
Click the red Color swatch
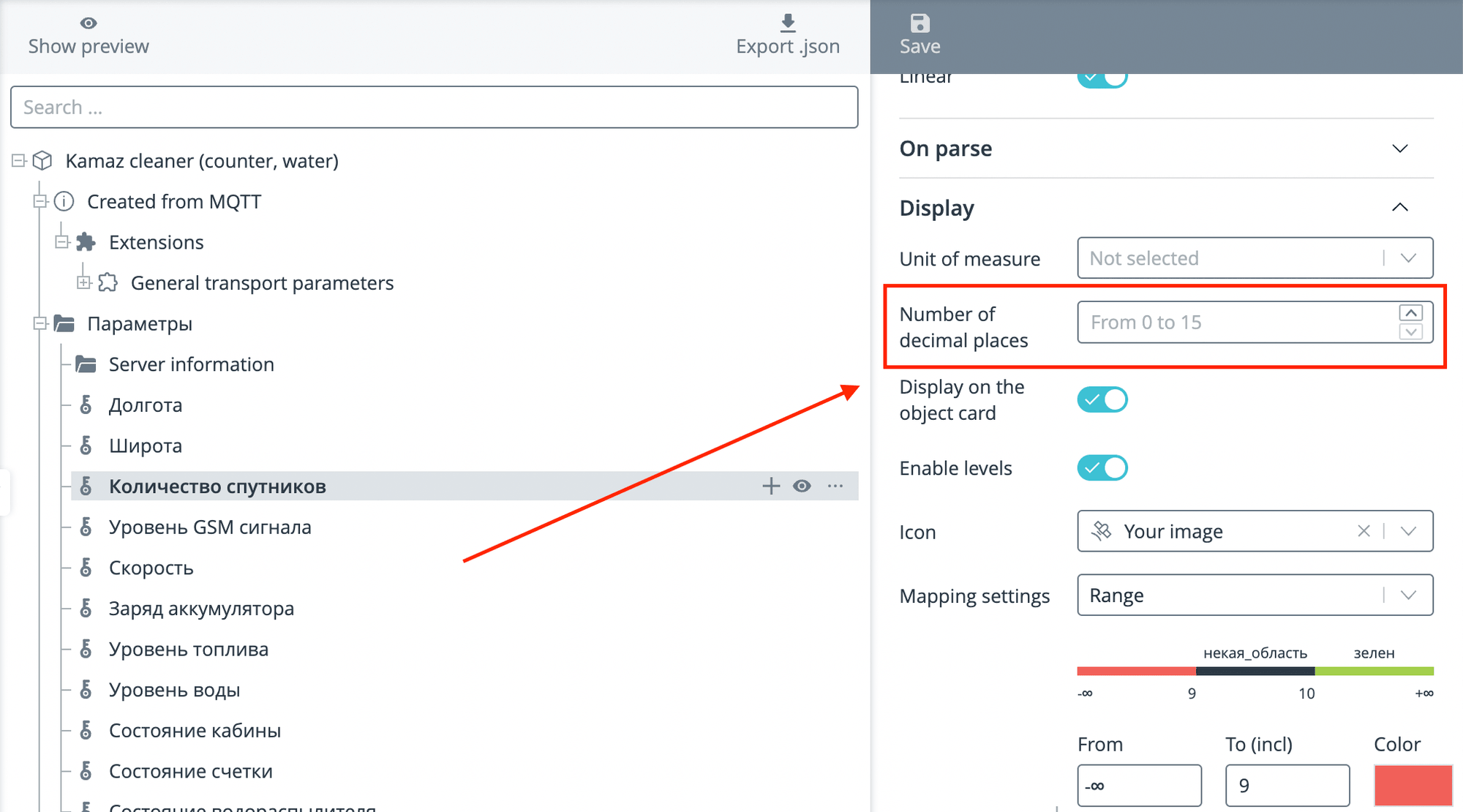(1413, 785)
